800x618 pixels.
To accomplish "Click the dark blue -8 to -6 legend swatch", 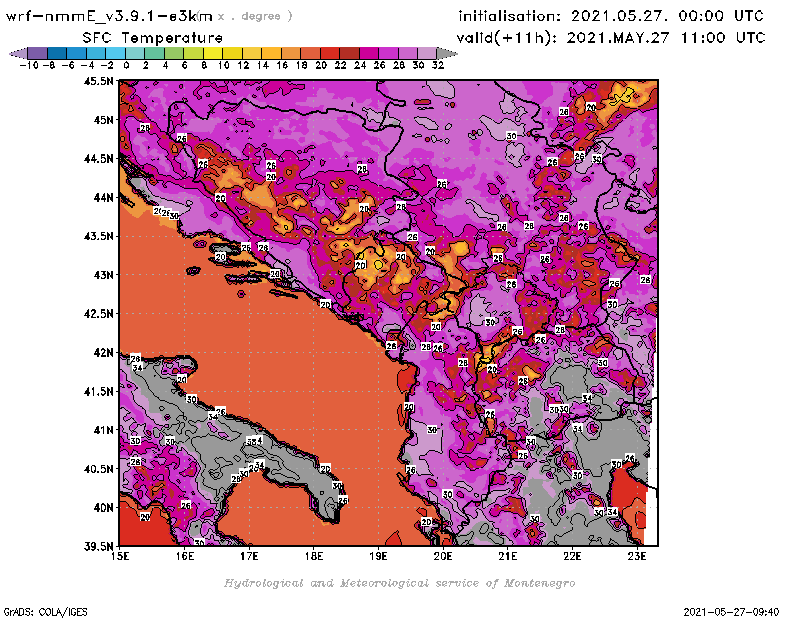I will tap(57, 53).
